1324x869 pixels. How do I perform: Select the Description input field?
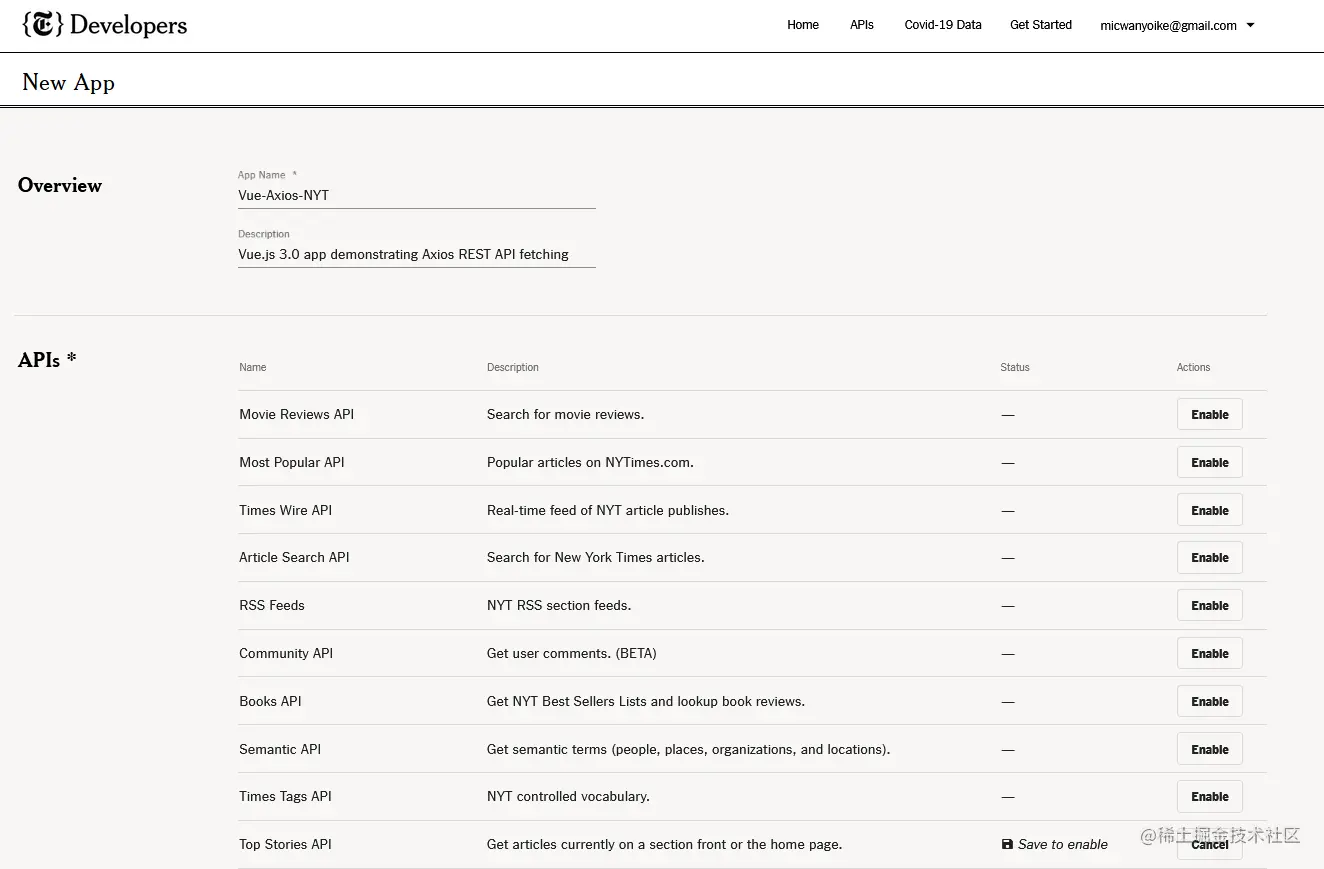pos(417,254)
